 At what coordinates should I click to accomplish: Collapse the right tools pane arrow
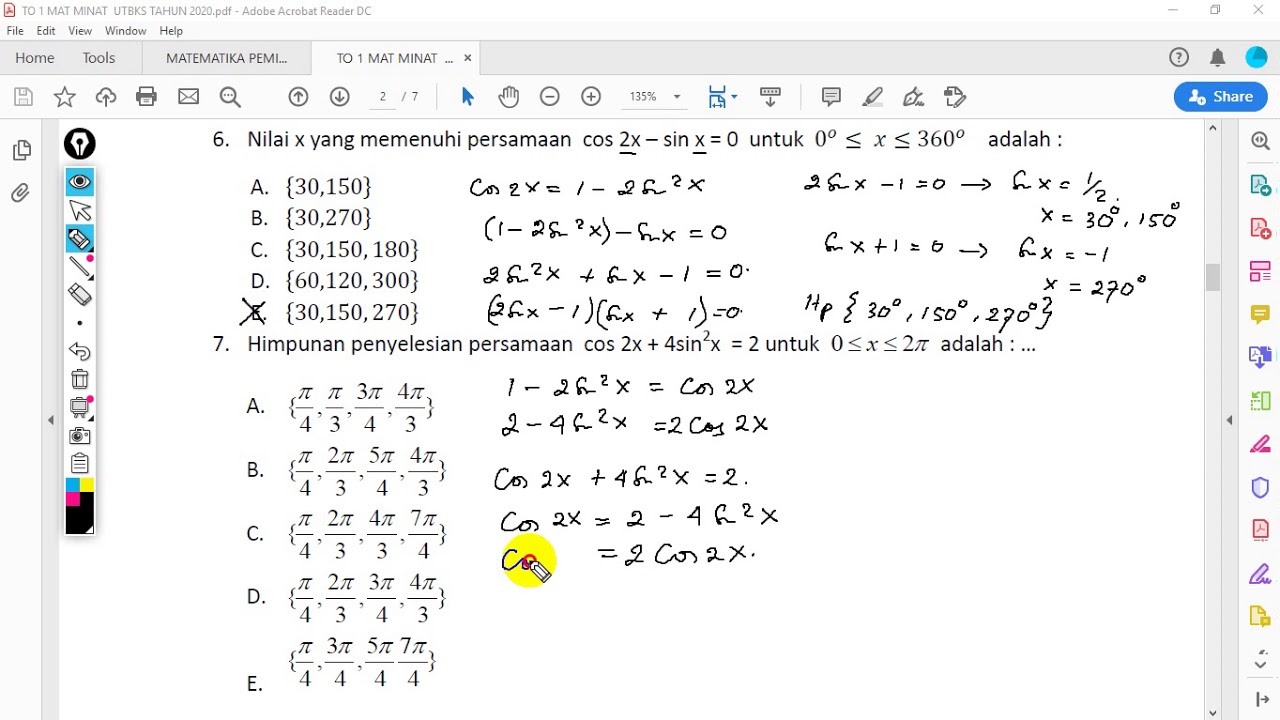(1229, 420)
